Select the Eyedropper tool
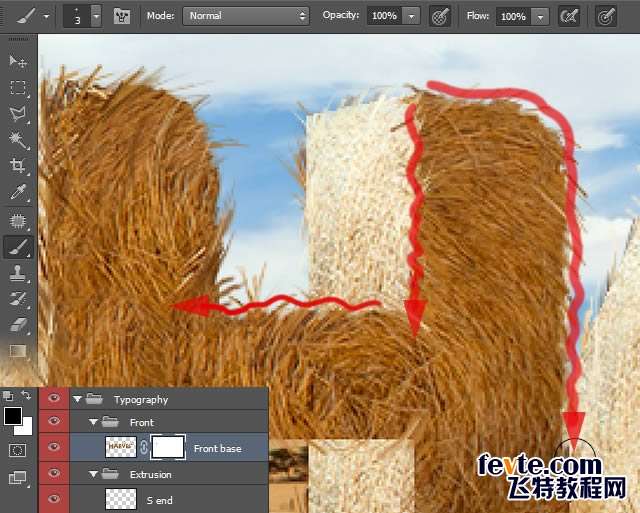Image resolution: width=640 pixels, height=513 pixels. pyautogui.click(x=18, y=192)
